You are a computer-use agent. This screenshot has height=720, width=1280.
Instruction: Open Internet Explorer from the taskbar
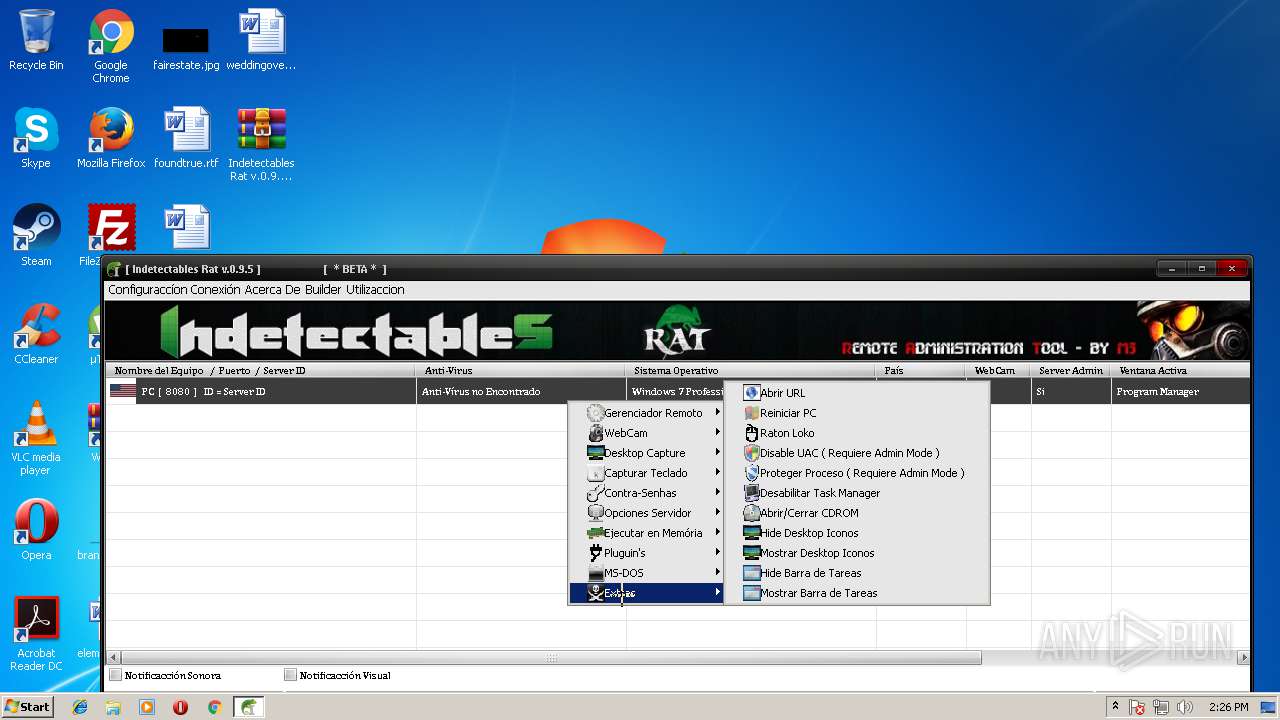click(80, 707)
